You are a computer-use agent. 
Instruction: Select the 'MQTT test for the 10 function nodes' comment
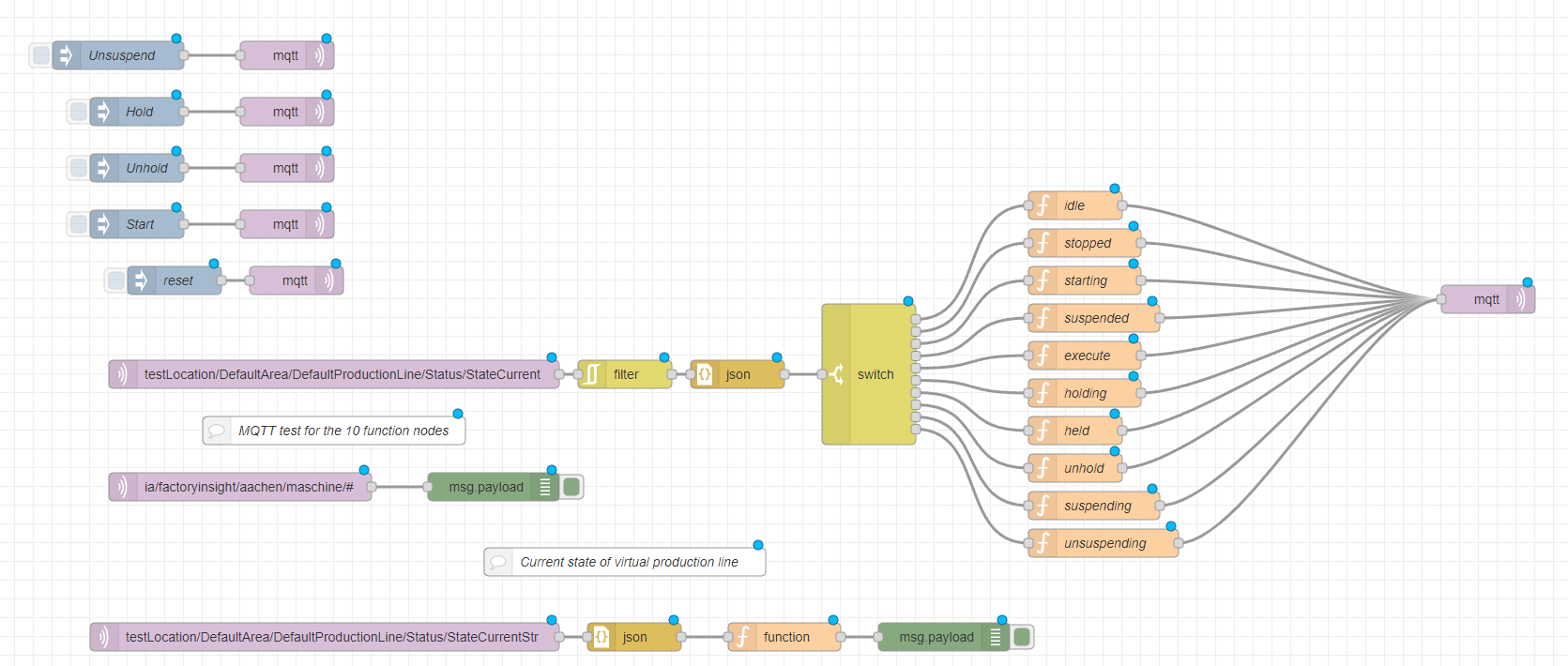343,431
